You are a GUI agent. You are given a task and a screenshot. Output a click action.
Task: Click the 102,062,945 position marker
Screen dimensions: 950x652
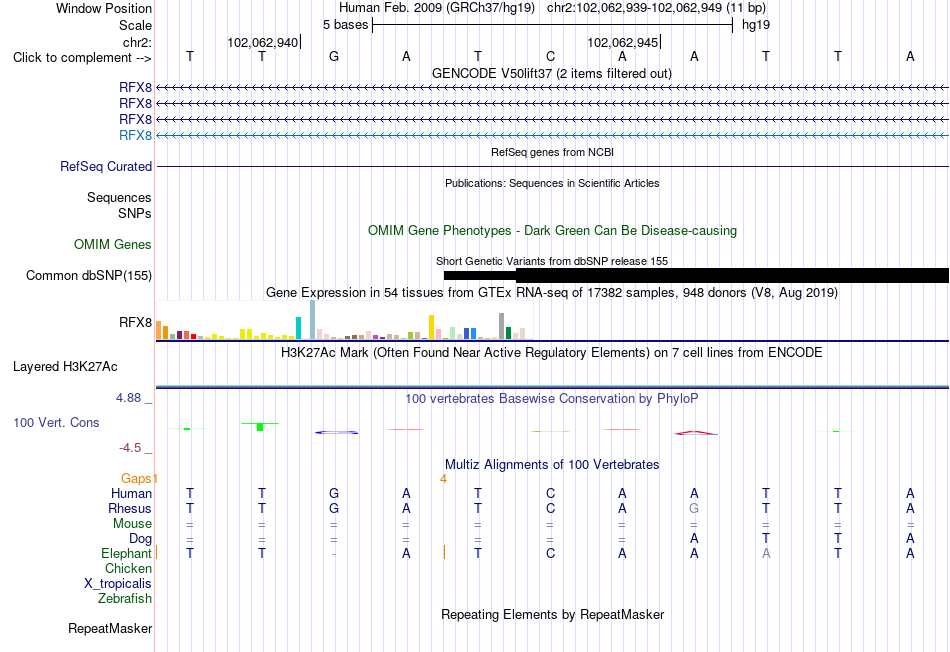click(623, 42)
